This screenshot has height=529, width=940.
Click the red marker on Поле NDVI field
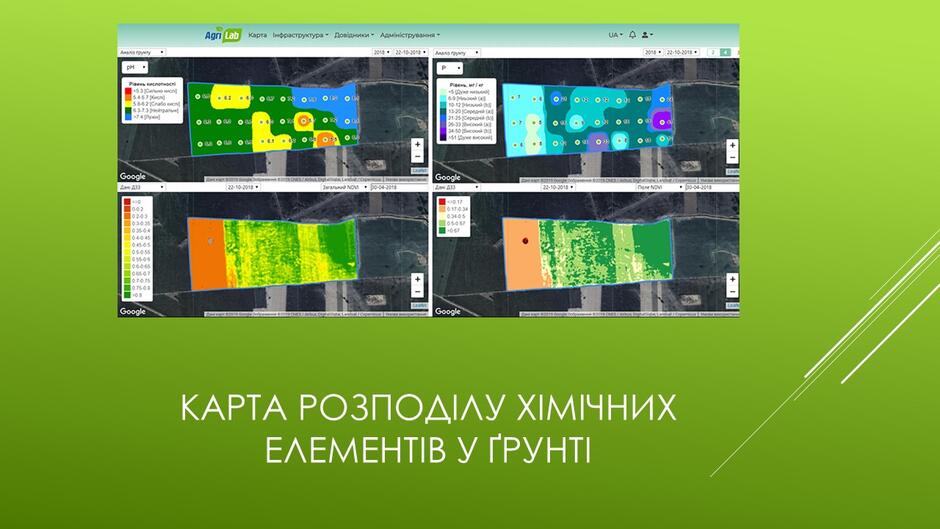(525, 241)
